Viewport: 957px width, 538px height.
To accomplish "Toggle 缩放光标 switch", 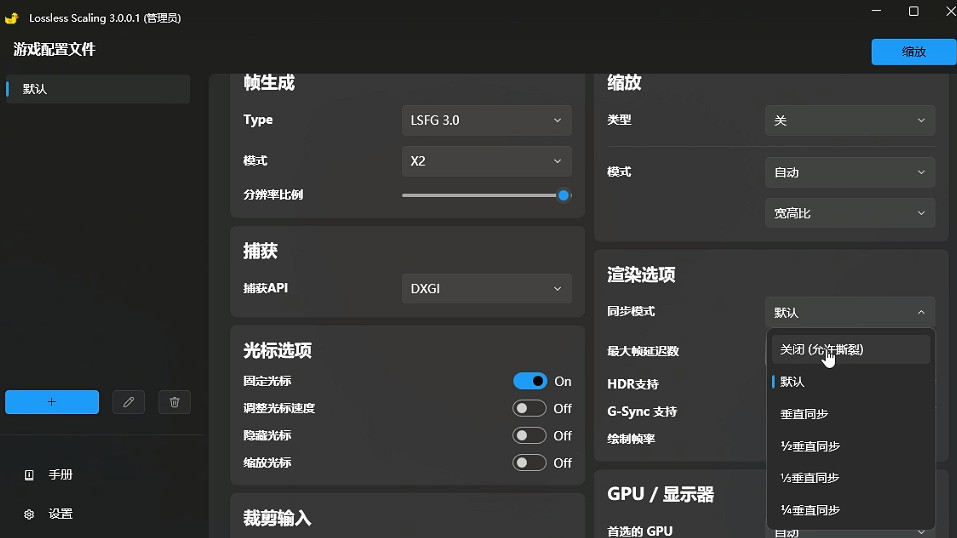I will [529, 463].
